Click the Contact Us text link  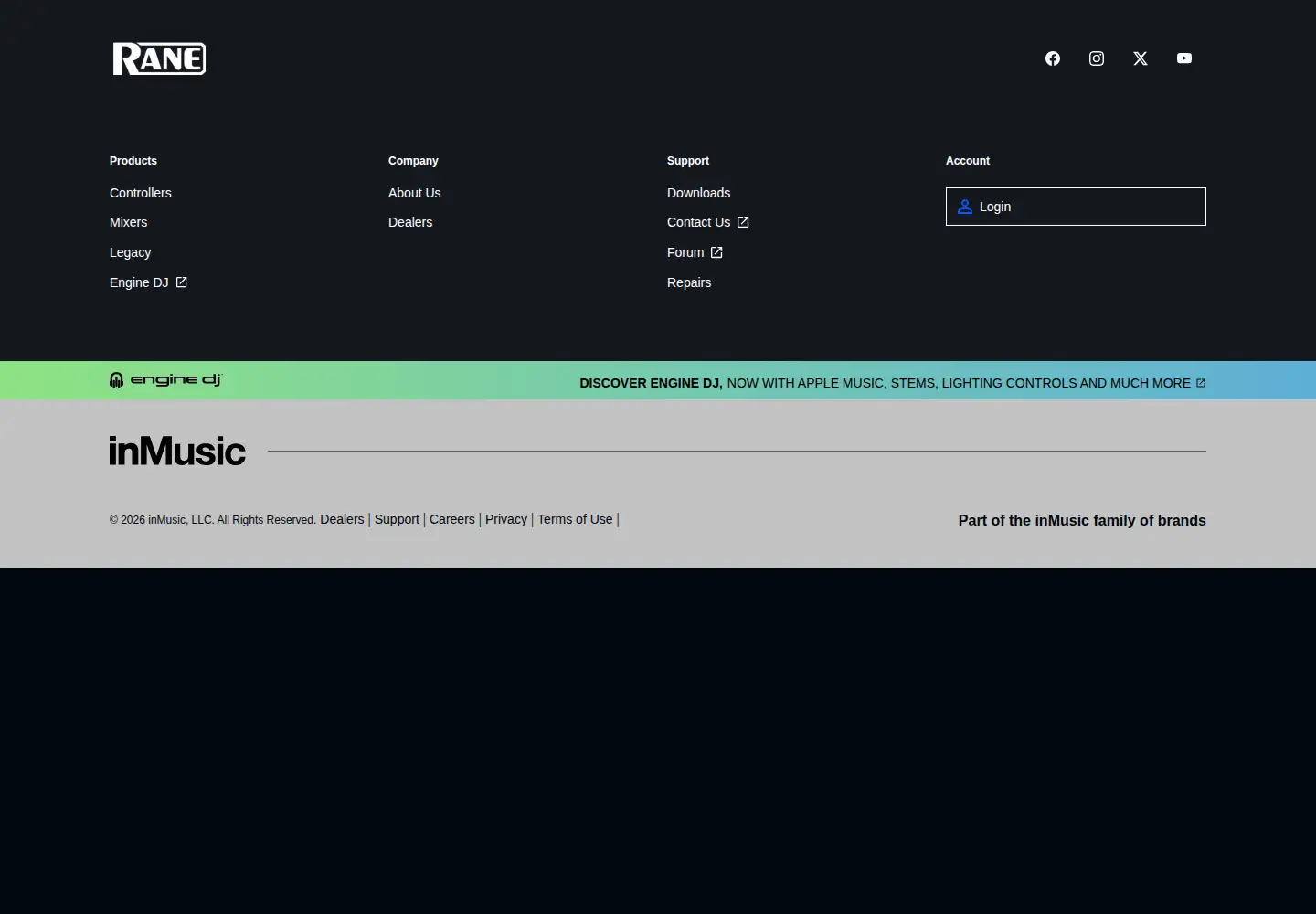(699, 222)
